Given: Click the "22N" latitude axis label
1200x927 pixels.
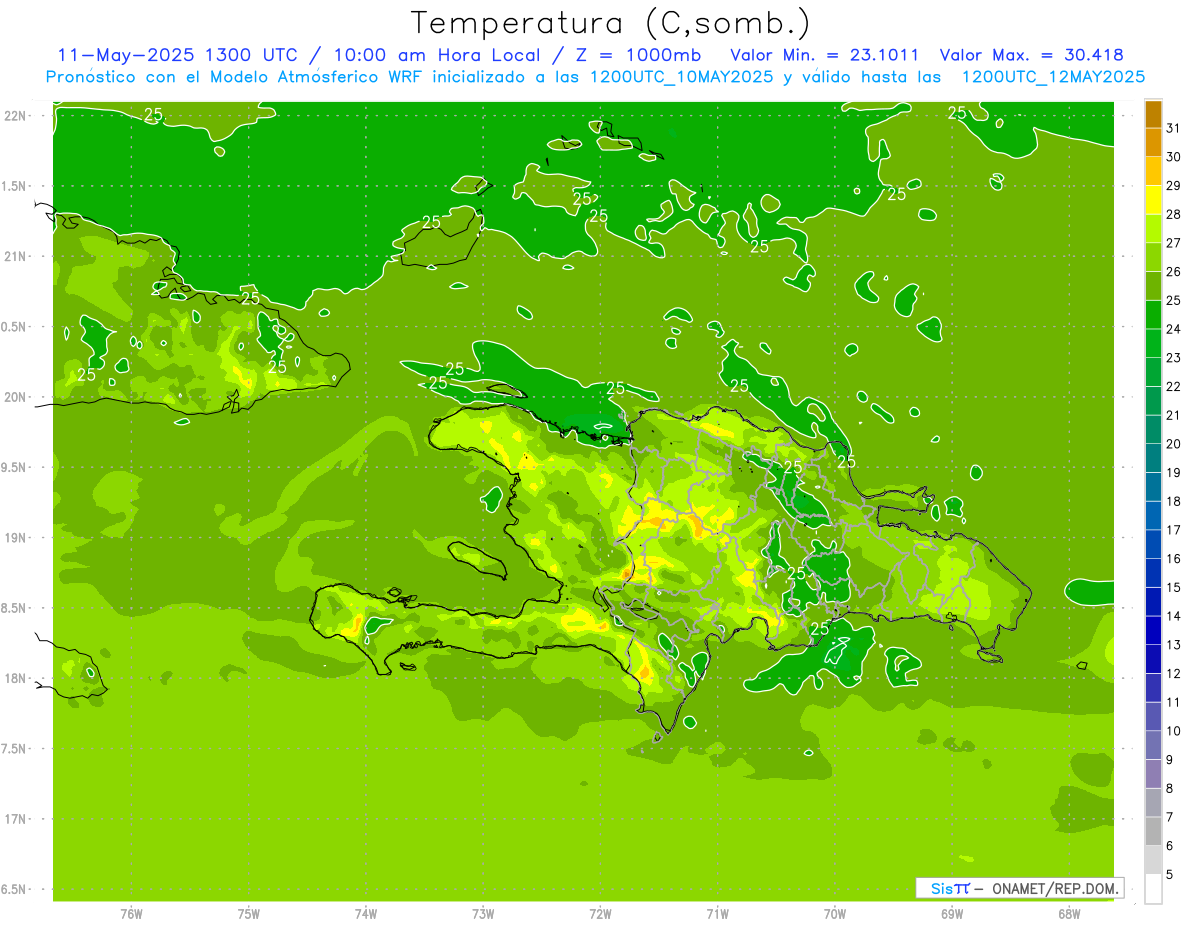Looking at the screenshot, I should [16, 116].
